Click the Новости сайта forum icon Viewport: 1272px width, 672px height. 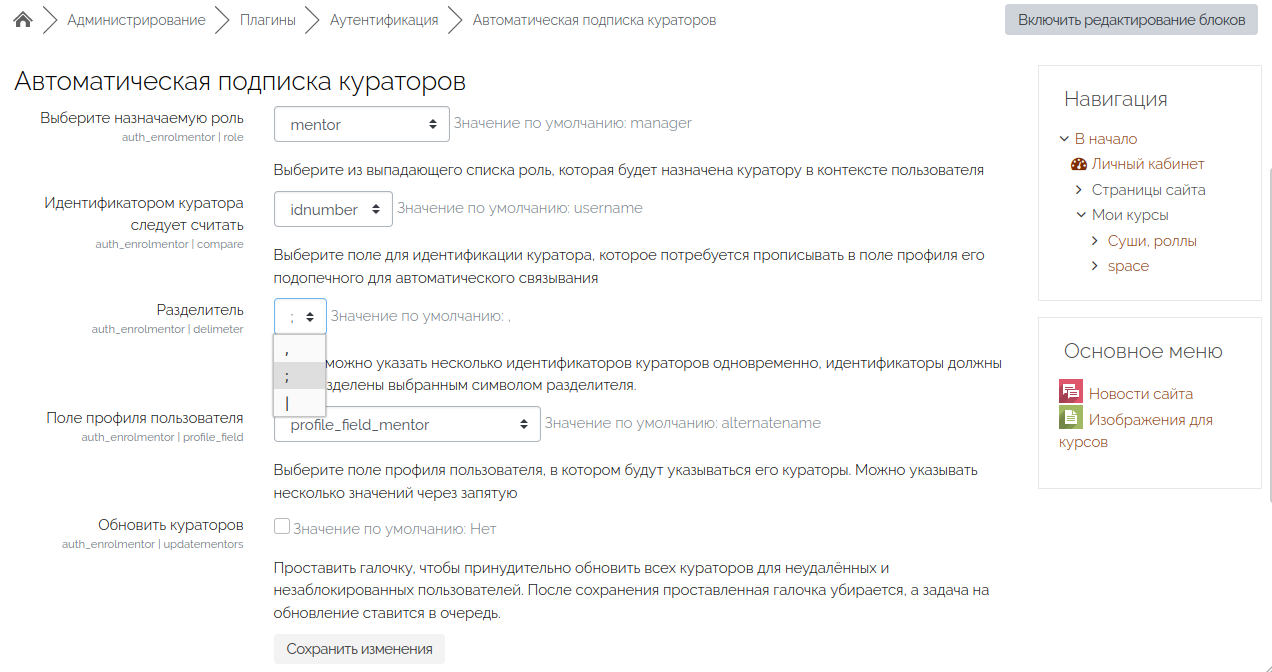tap(1071, 393)
